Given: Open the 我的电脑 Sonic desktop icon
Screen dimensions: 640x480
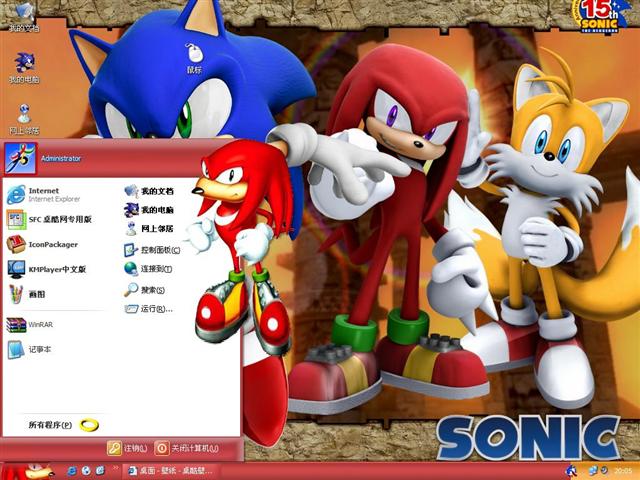Looking at the screenshot, I should coord(24,68).
